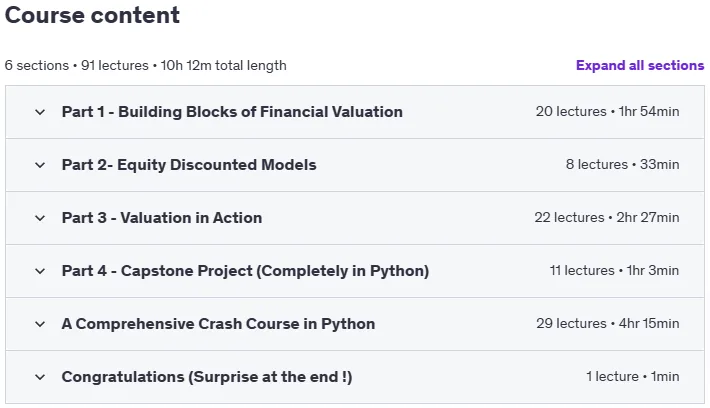Image resolution: width=710 pixels, height=408 pixels.
Task: Click the 1 lecture • 1min label
Action: point(633,376)
